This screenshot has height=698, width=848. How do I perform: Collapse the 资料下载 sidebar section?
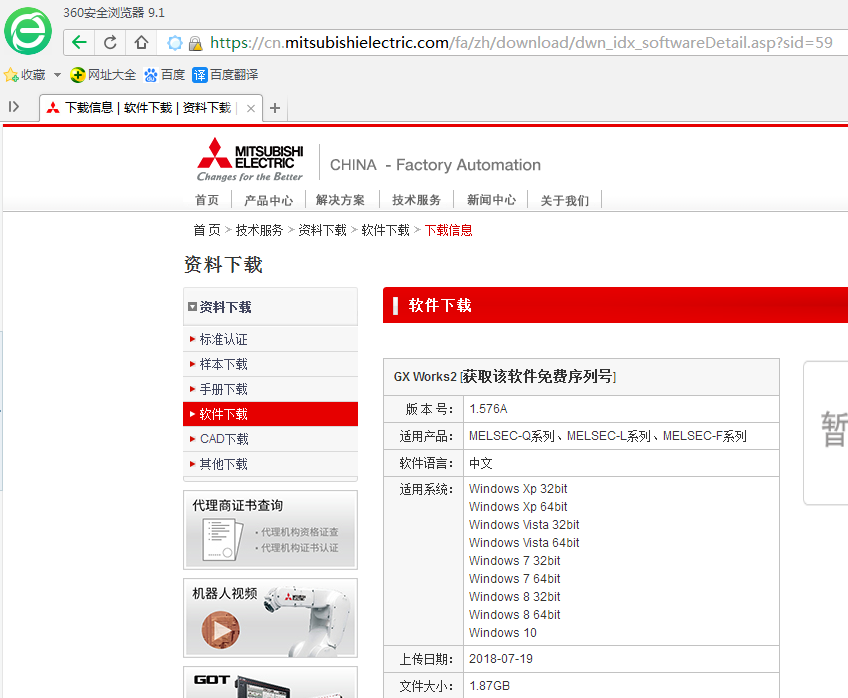click(x=193, y=307)
